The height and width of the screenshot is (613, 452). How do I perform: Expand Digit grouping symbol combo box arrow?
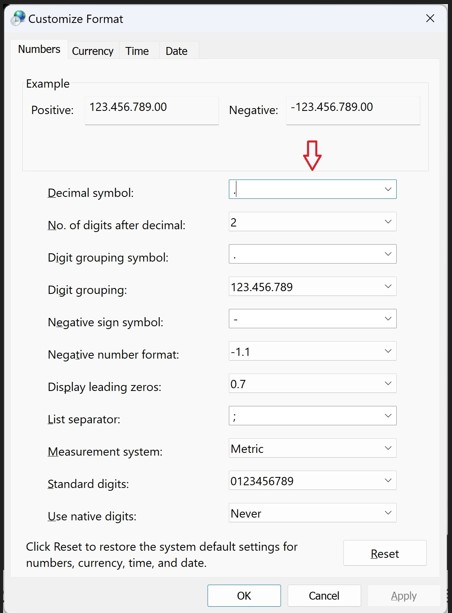[388, 254]
